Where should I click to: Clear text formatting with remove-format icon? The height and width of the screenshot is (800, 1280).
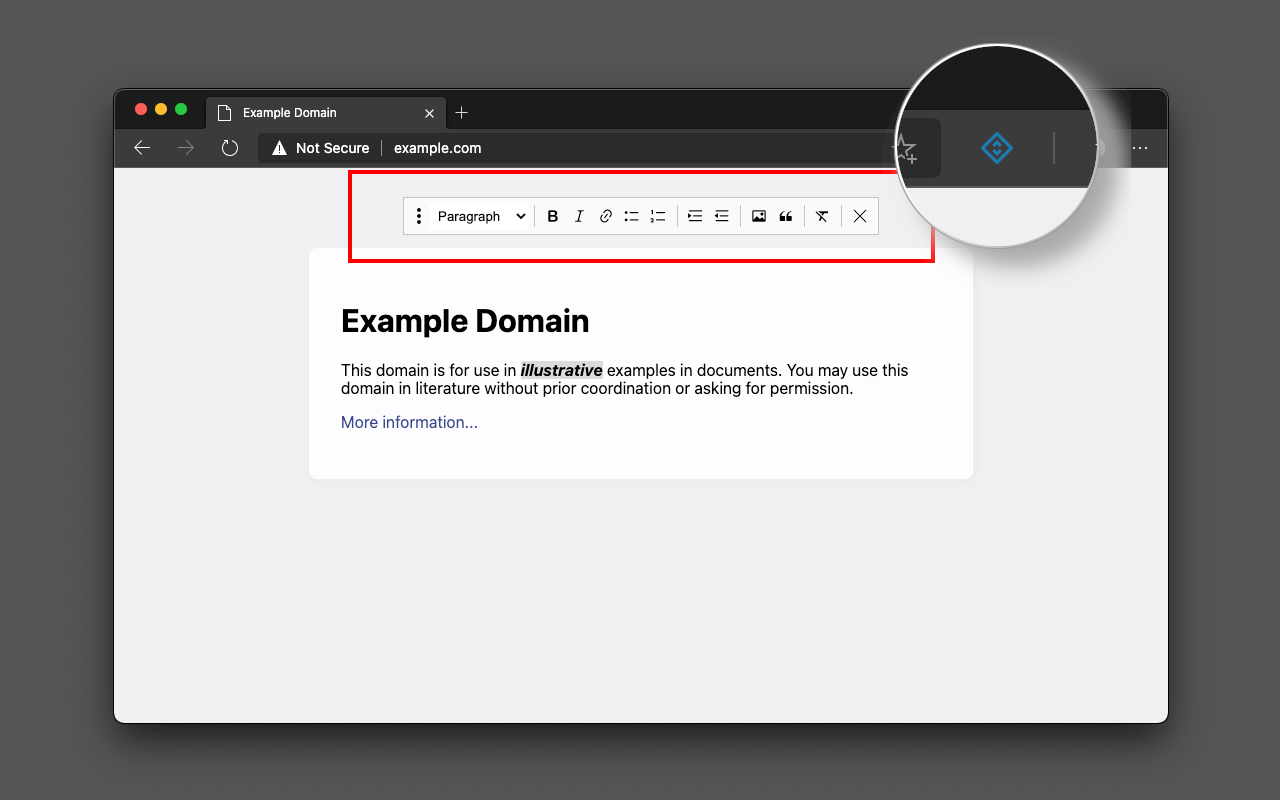822,215
